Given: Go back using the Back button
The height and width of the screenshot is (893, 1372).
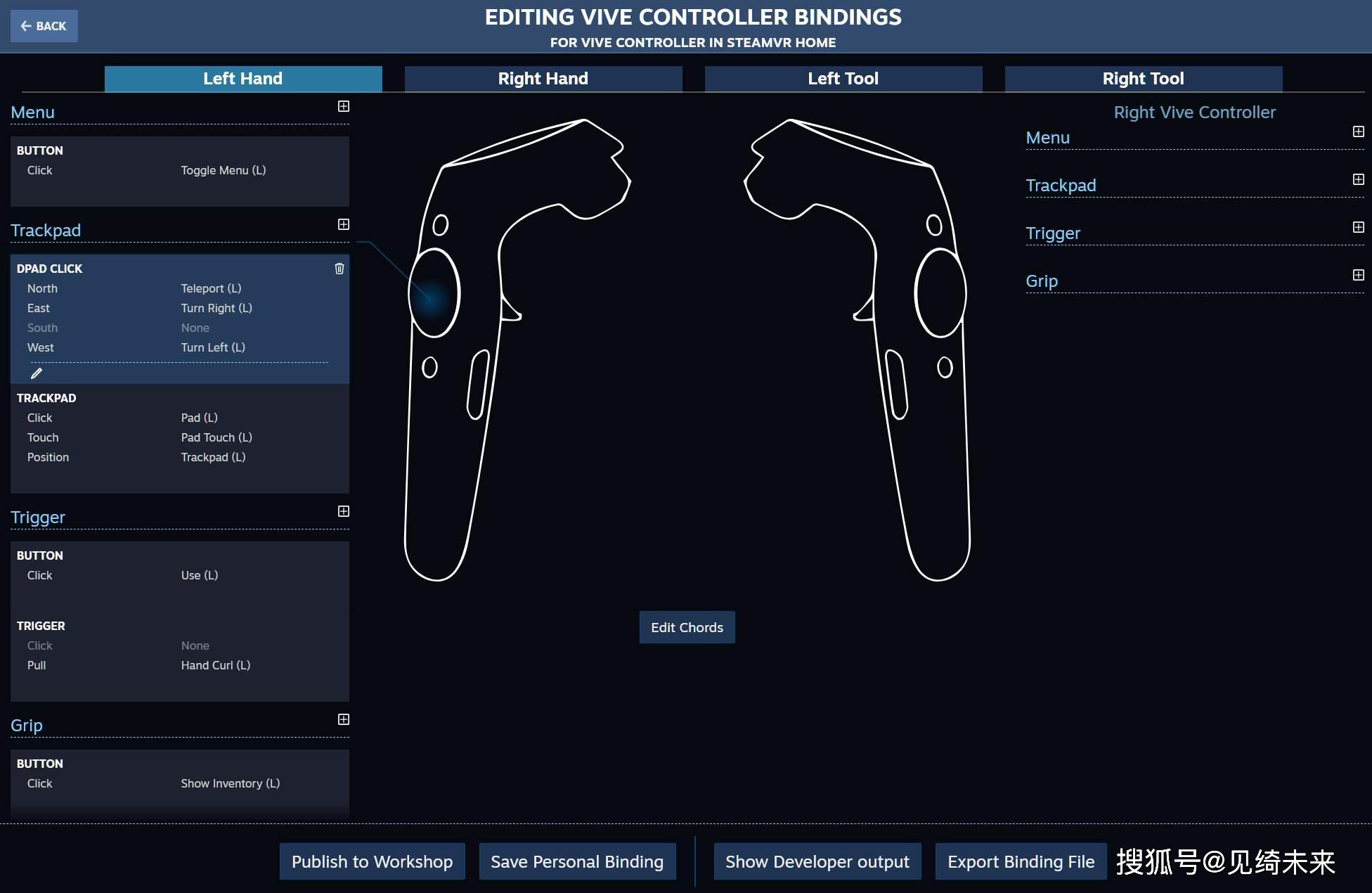Looking at the screenshot, I should [44, 26].
